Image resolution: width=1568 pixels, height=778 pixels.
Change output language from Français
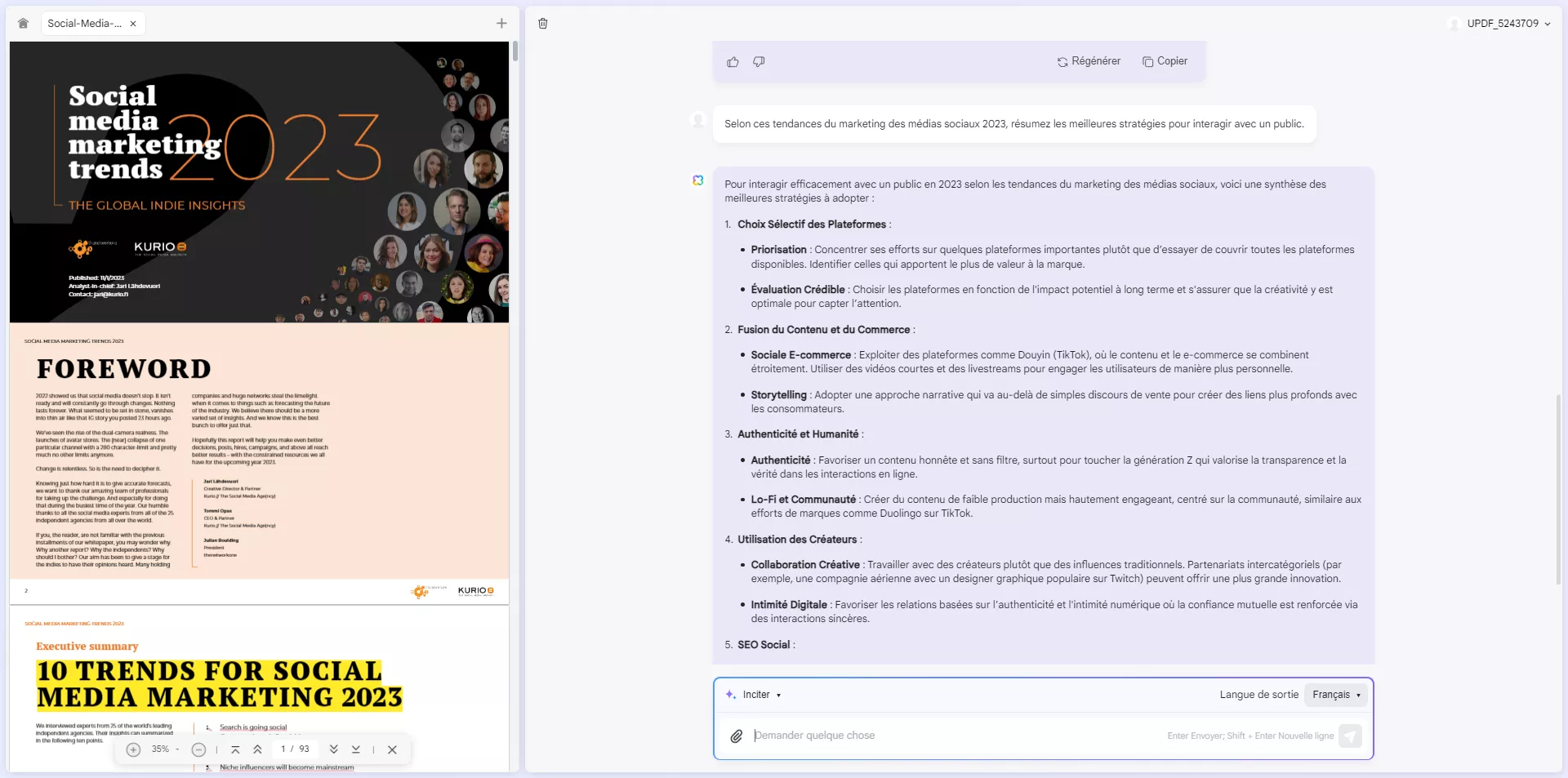click(1336, 695)
